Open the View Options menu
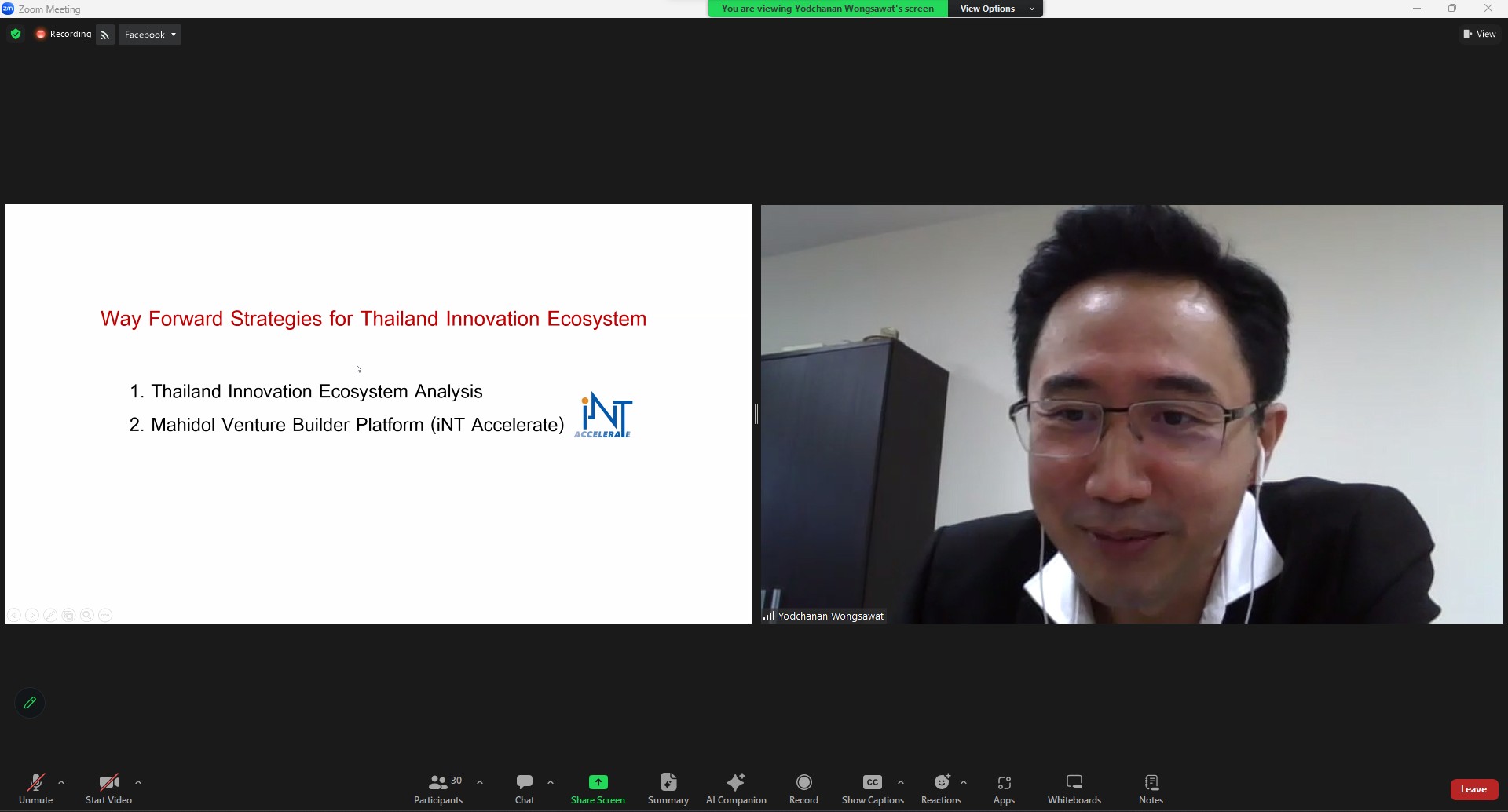Screen dimensions: 1508x812 coord(994,9)
